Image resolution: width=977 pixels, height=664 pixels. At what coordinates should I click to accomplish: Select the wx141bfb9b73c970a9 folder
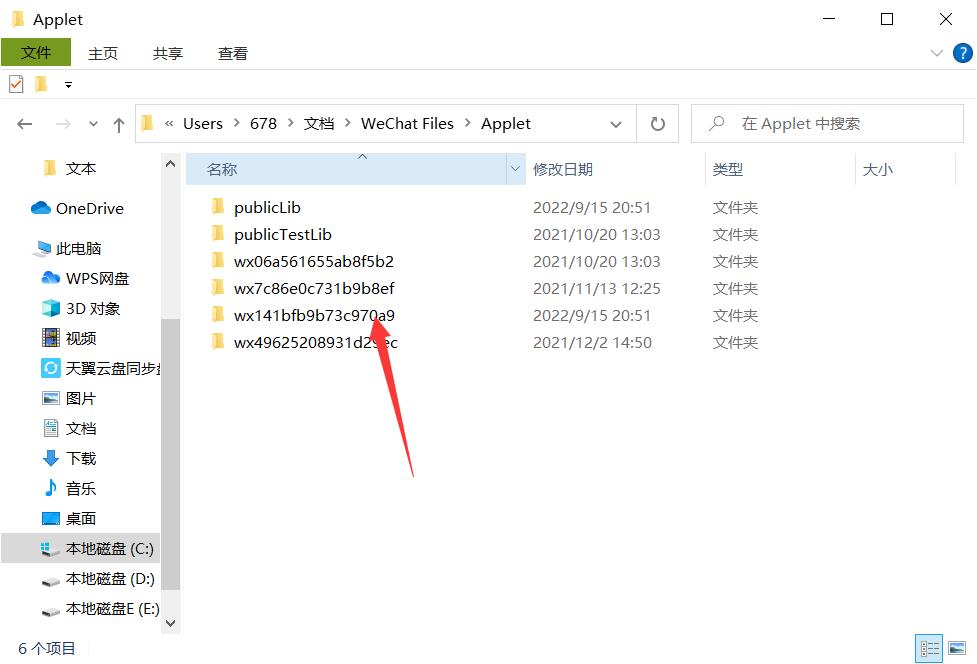pos(314,315)
